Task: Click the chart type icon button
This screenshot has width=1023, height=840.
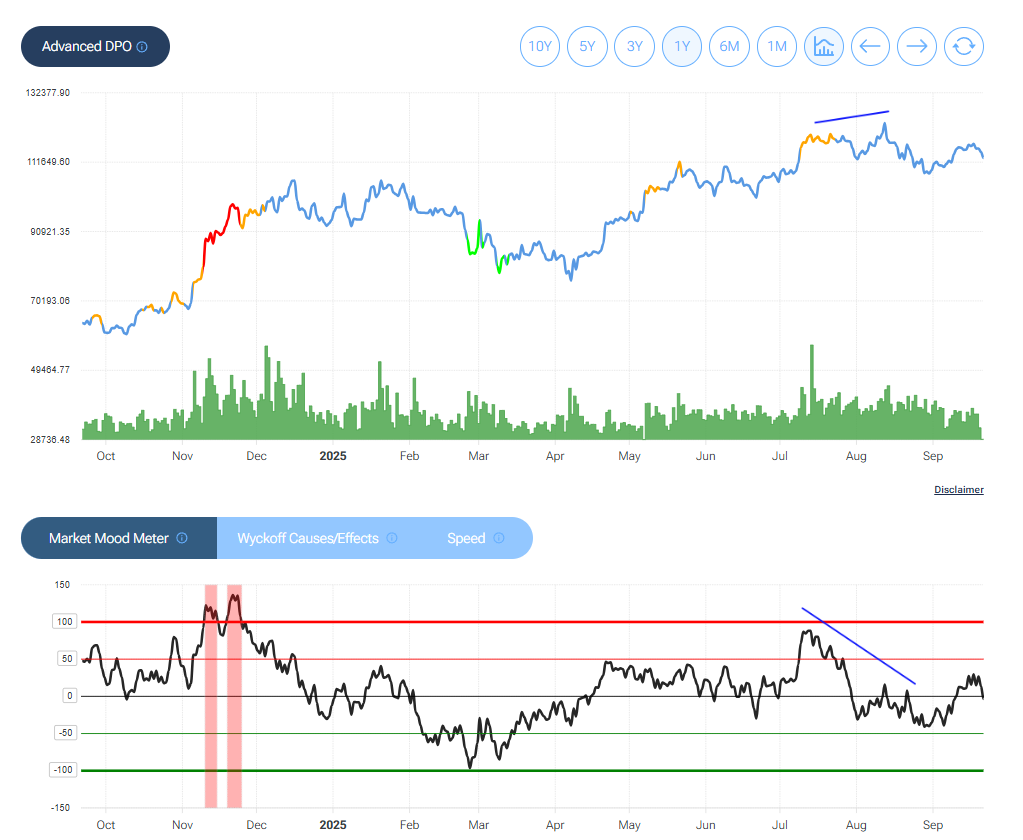Action: (x=824, y=46)
